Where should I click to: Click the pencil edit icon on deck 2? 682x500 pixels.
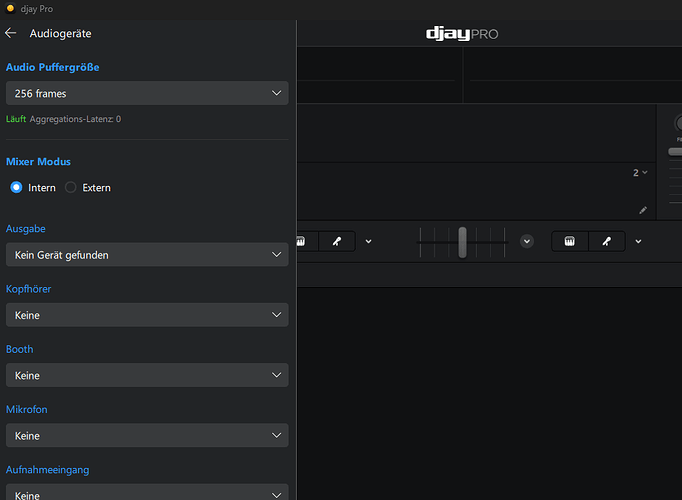(x=643, y=210)
